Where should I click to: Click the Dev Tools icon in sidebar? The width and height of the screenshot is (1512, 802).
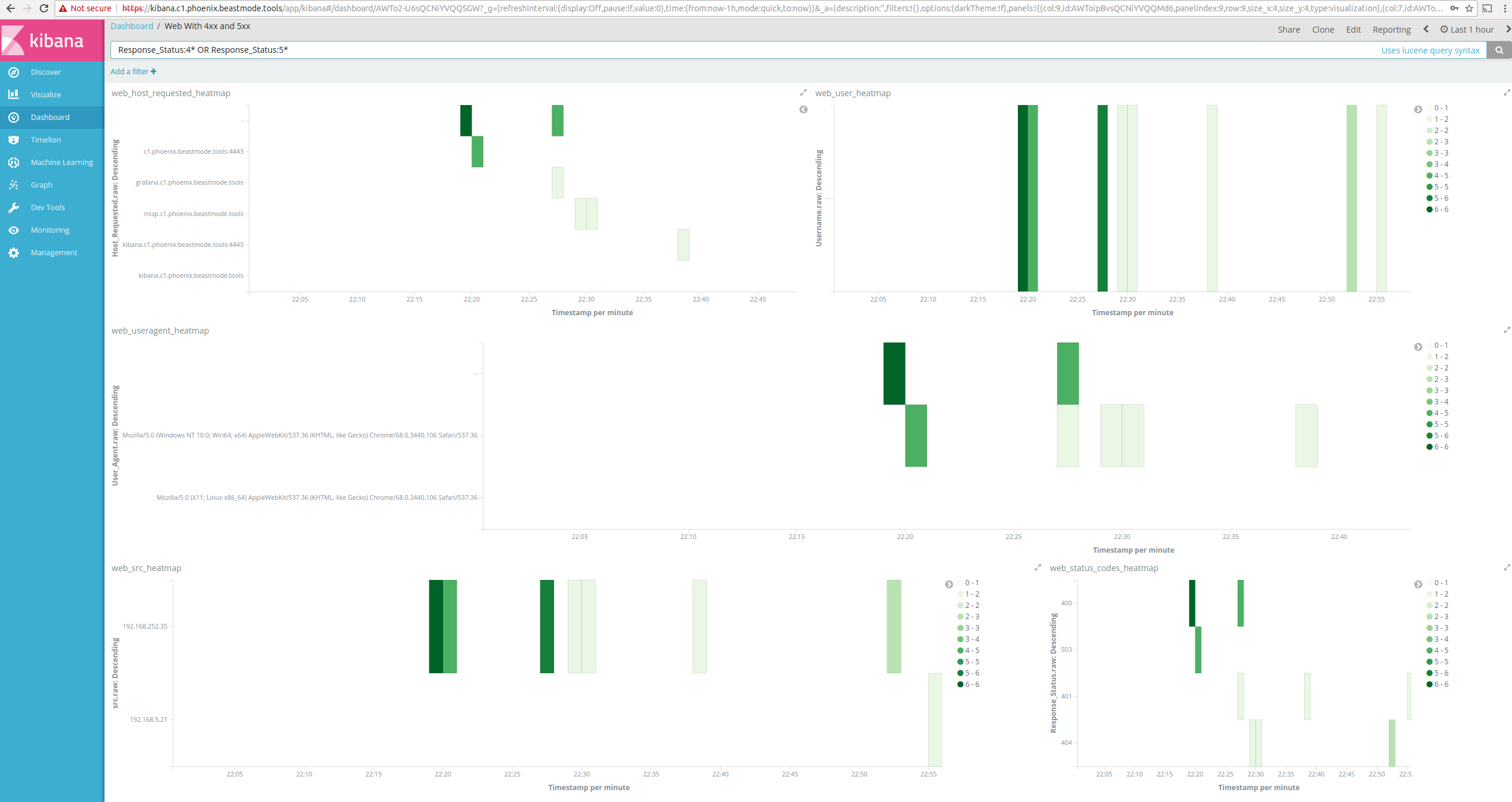coord(14,207)
